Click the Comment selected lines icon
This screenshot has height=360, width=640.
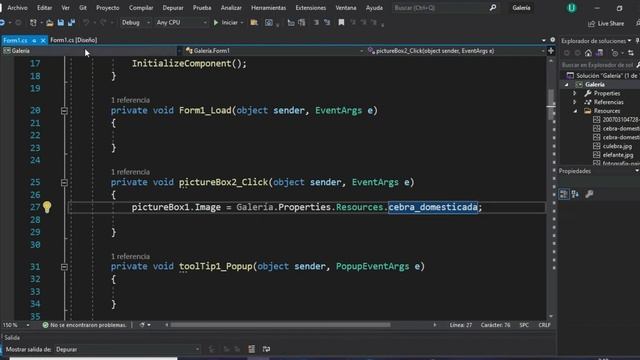(316, 23)
